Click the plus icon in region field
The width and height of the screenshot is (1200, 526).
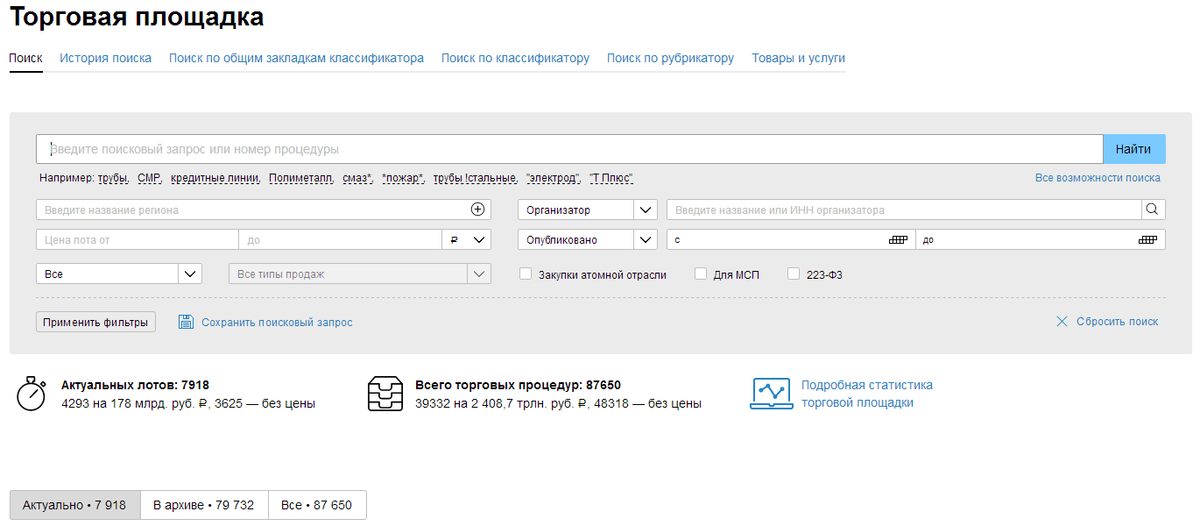point(477,210)
